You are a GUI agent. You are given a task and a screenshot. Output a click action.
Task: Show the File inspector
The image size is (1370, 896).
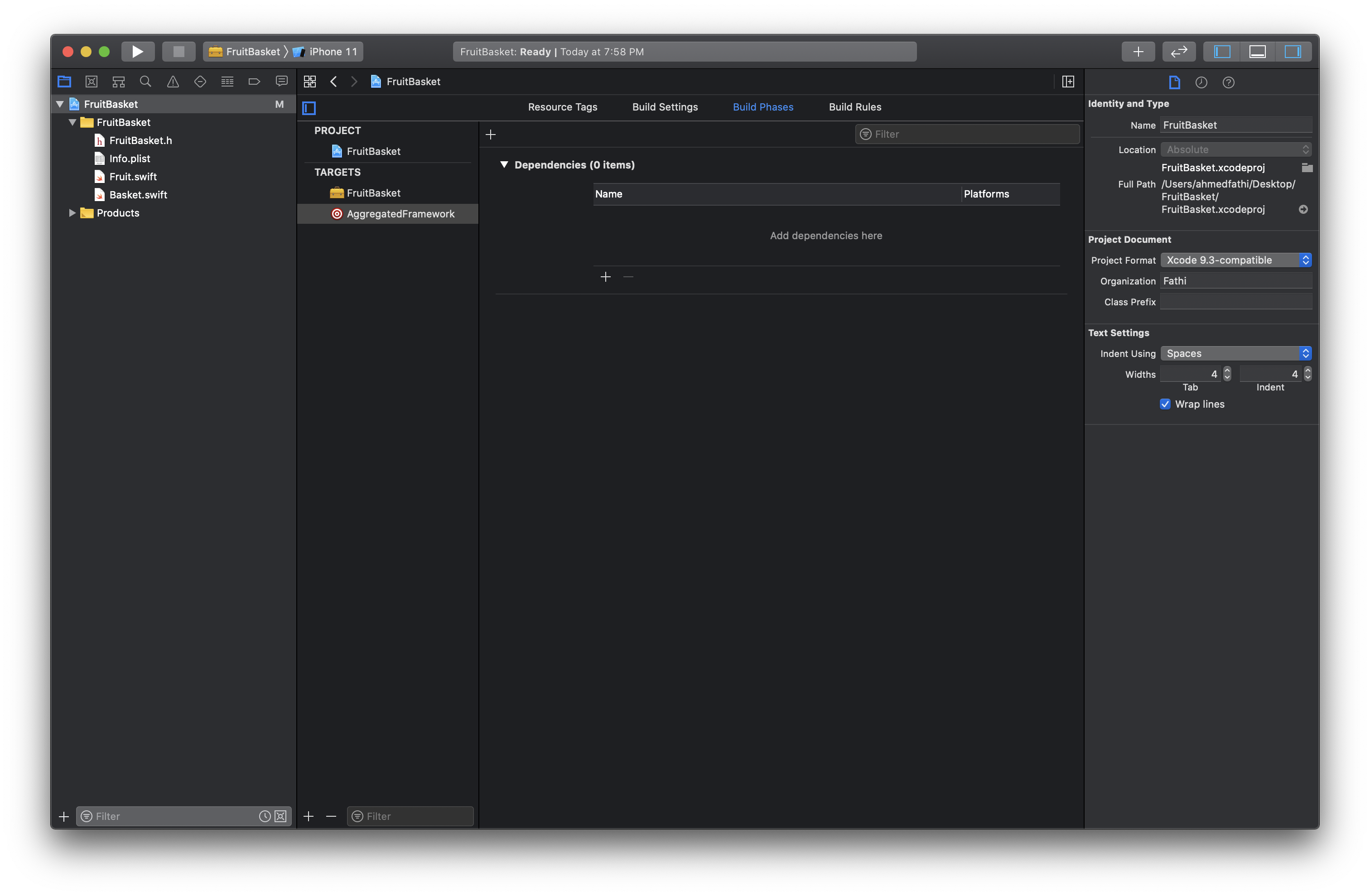pyautogui.click(x=1174, y=82)
